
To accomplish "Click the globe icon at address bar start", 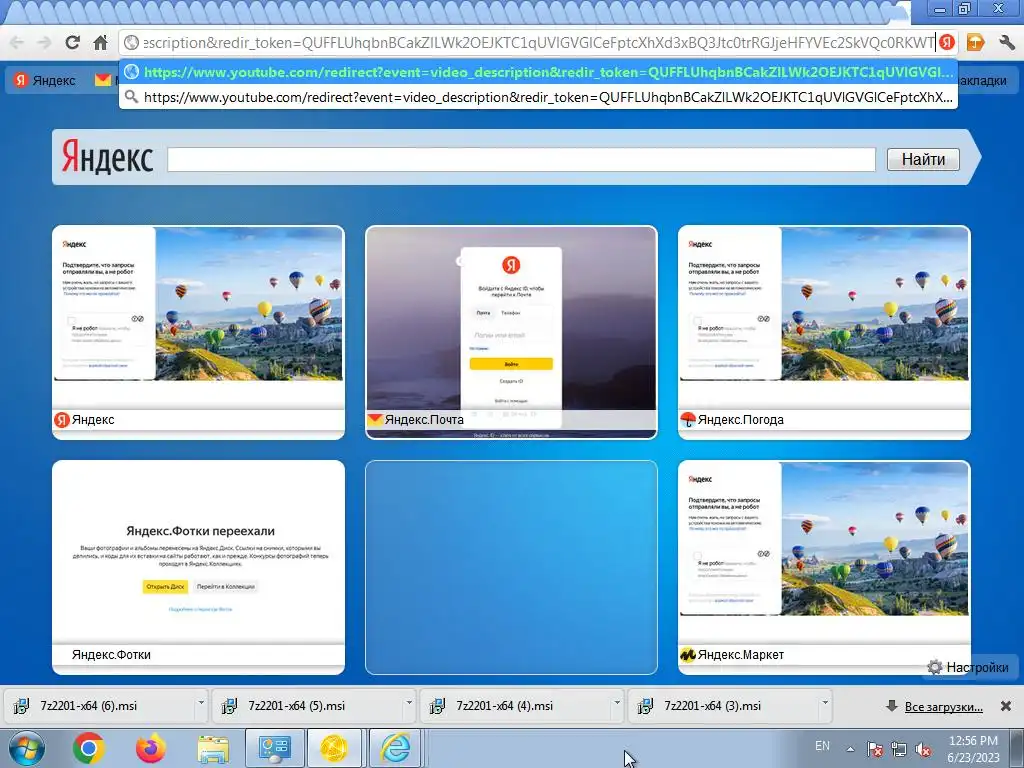I will coord(131,43).
